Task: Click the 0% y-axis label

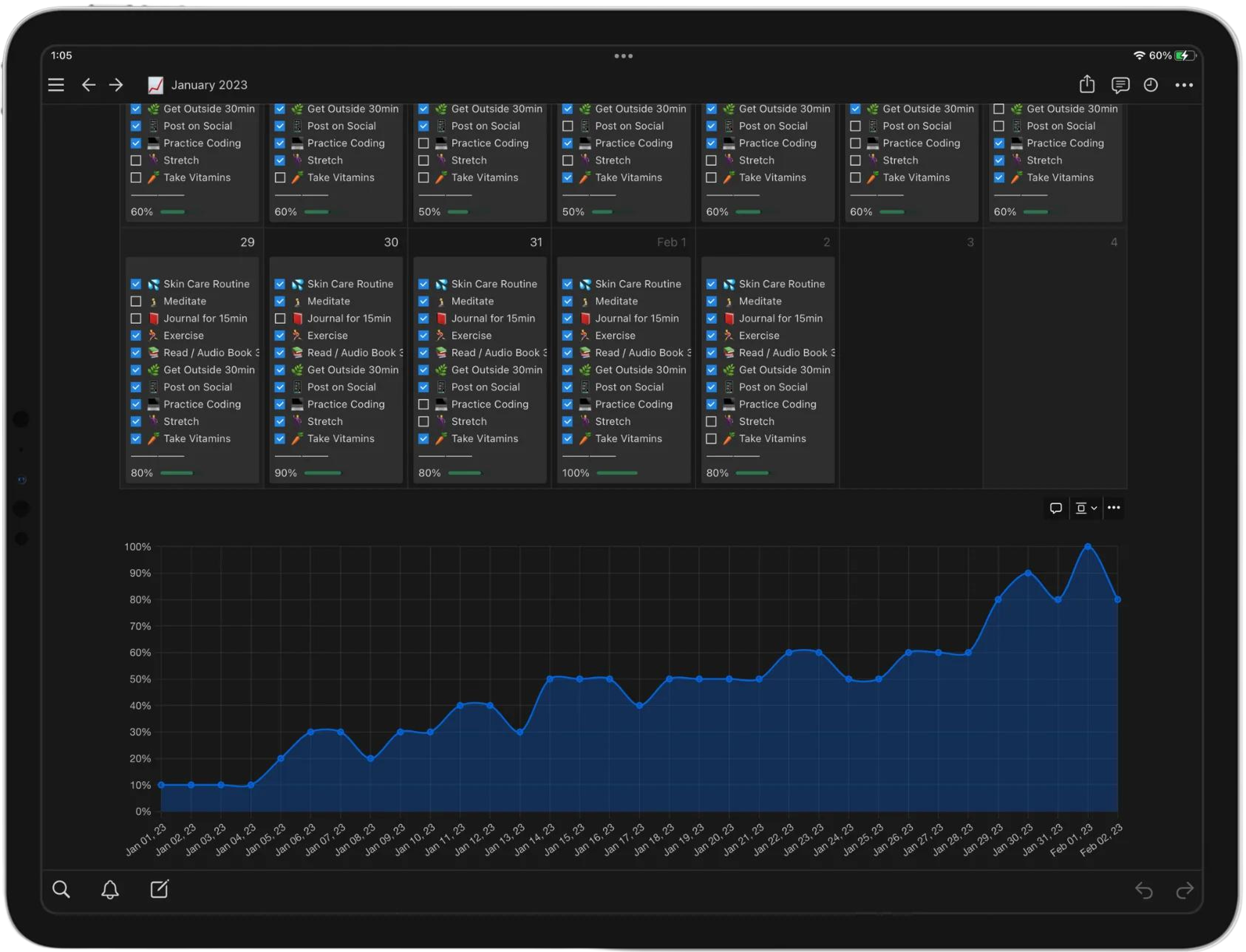Action: point(143,812)
